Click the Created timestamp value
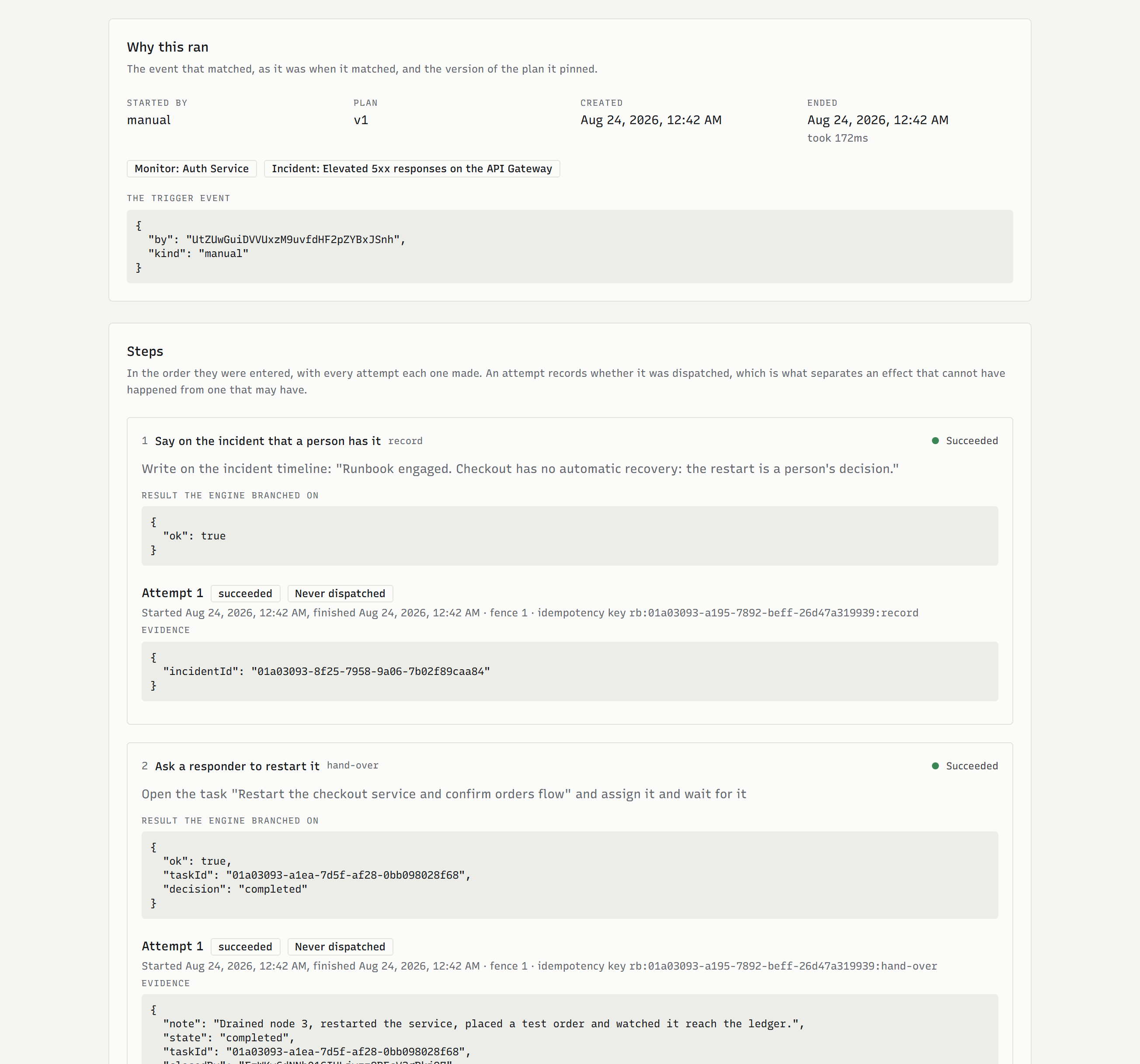 point(651,120)
